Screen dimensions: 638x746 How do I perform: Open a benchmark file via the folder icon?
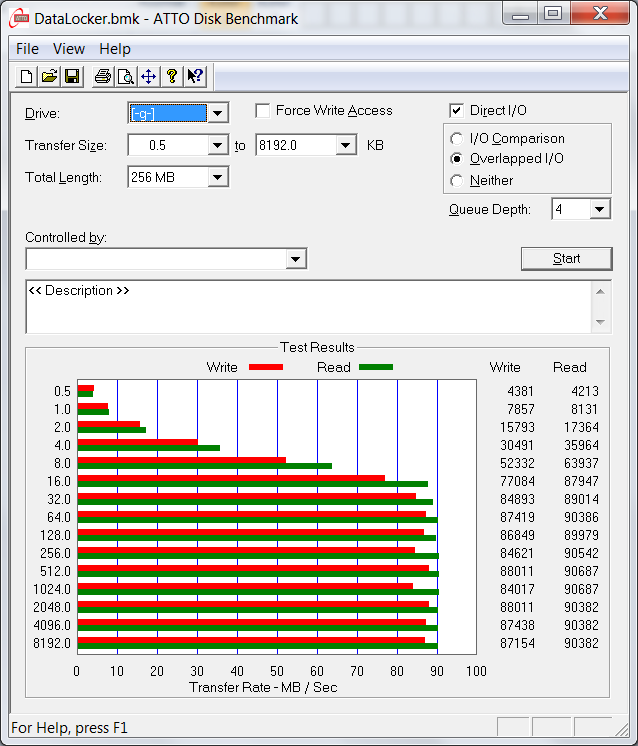click(x=49, y=76)
